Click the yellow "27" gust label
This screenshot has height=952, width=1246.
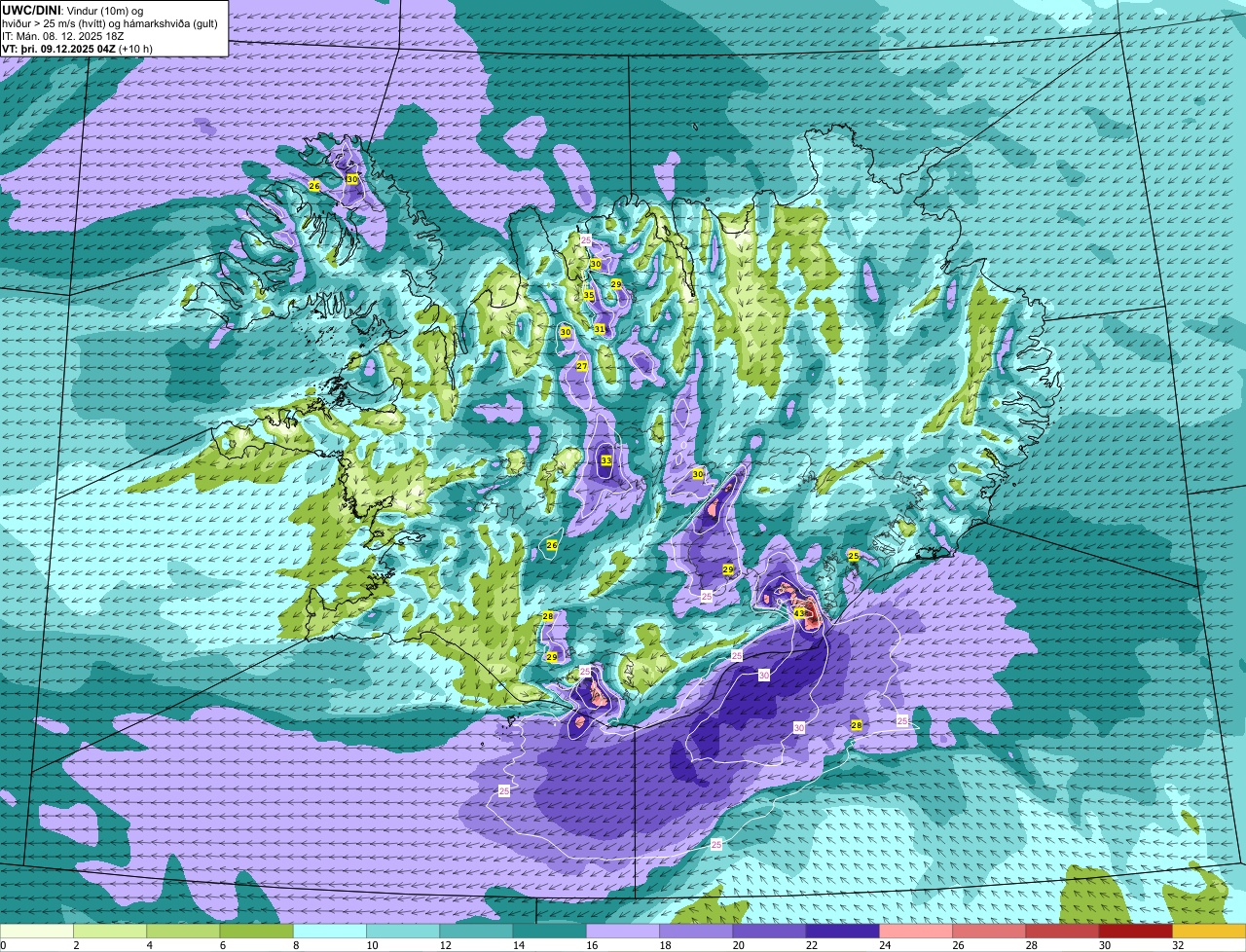click(x=581, y=366)
